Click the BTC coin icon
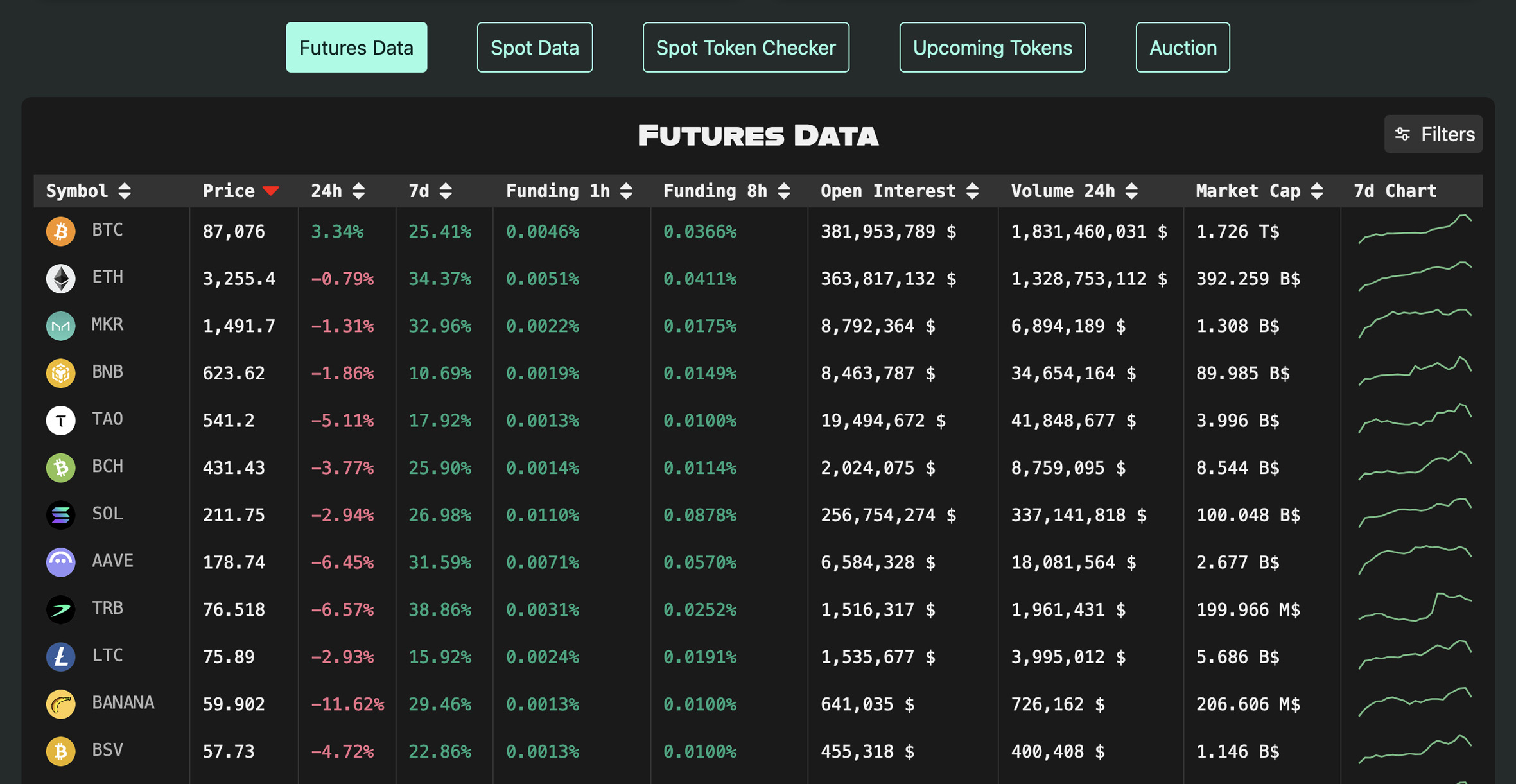This screenshot has width=1516, height=784. coord(60,231)
